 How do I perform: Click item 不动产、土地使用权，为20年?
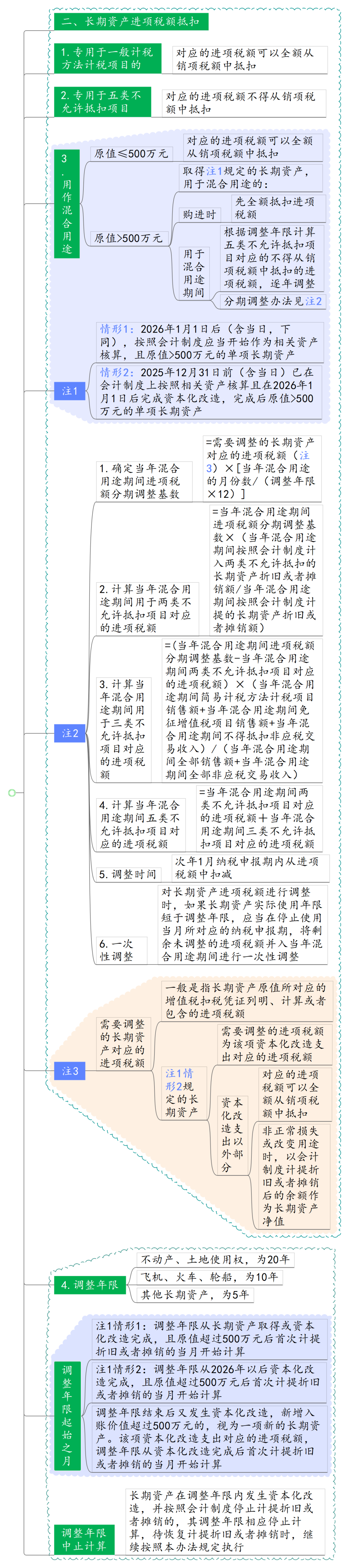click(x=216, y=1259)
